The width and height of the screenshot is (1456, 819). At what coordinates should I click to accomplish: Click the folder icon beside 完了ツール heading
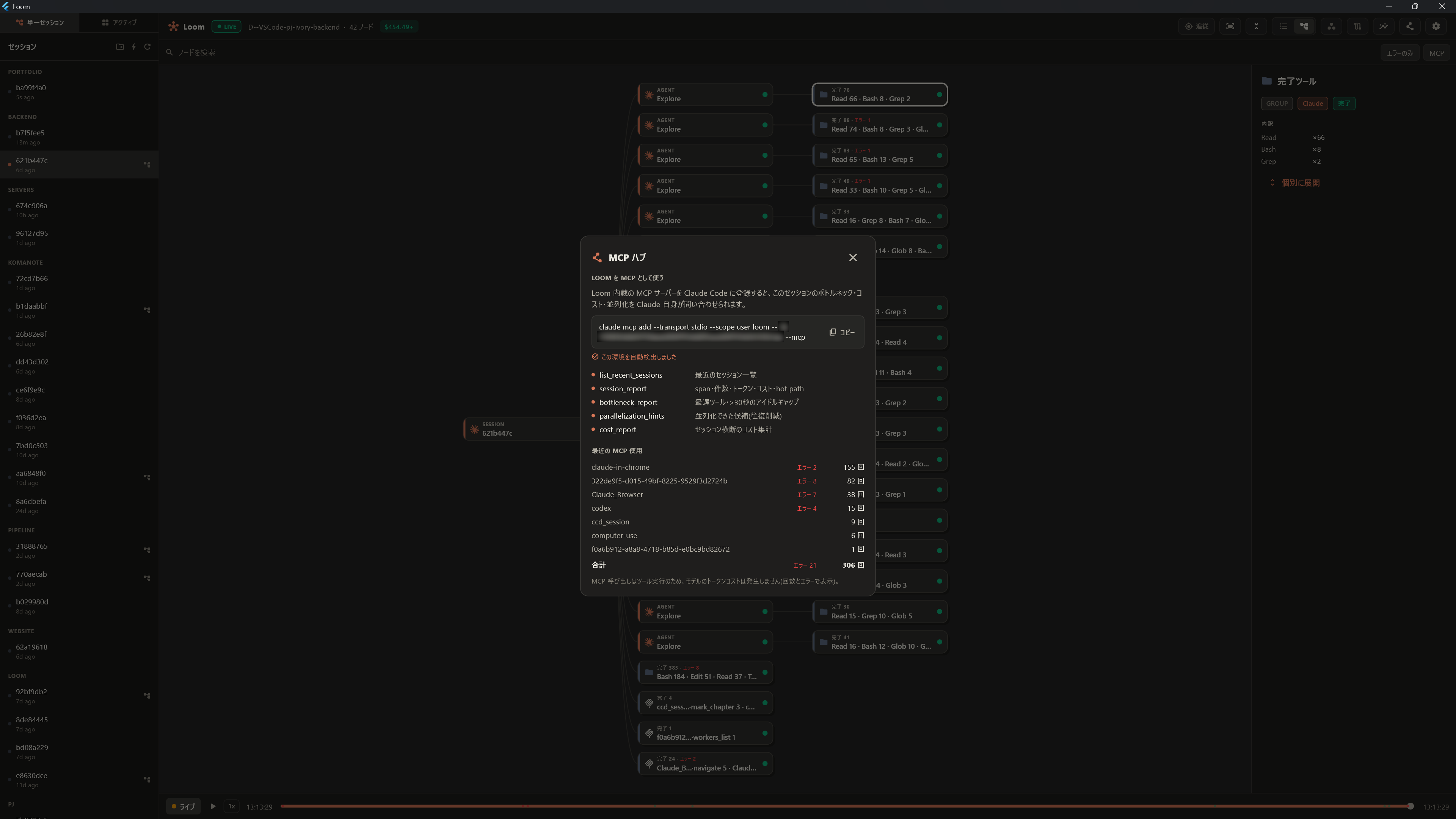[x=1267, y=82]
